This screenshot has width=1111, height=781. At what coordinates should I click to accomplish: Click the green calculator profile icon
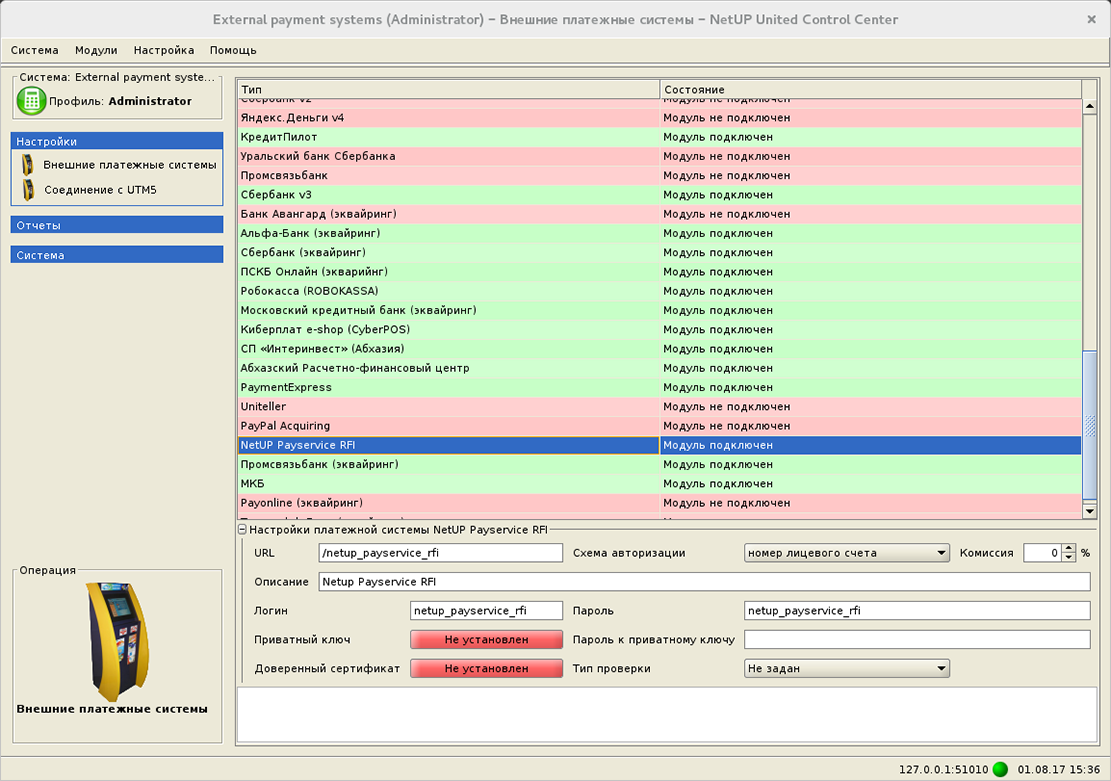pos(31,101)
